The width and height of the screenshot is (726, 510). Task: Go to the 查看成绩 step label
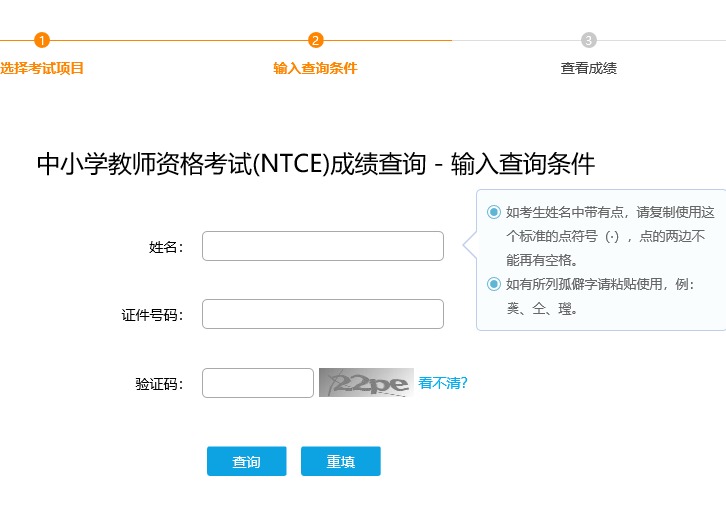589,68
